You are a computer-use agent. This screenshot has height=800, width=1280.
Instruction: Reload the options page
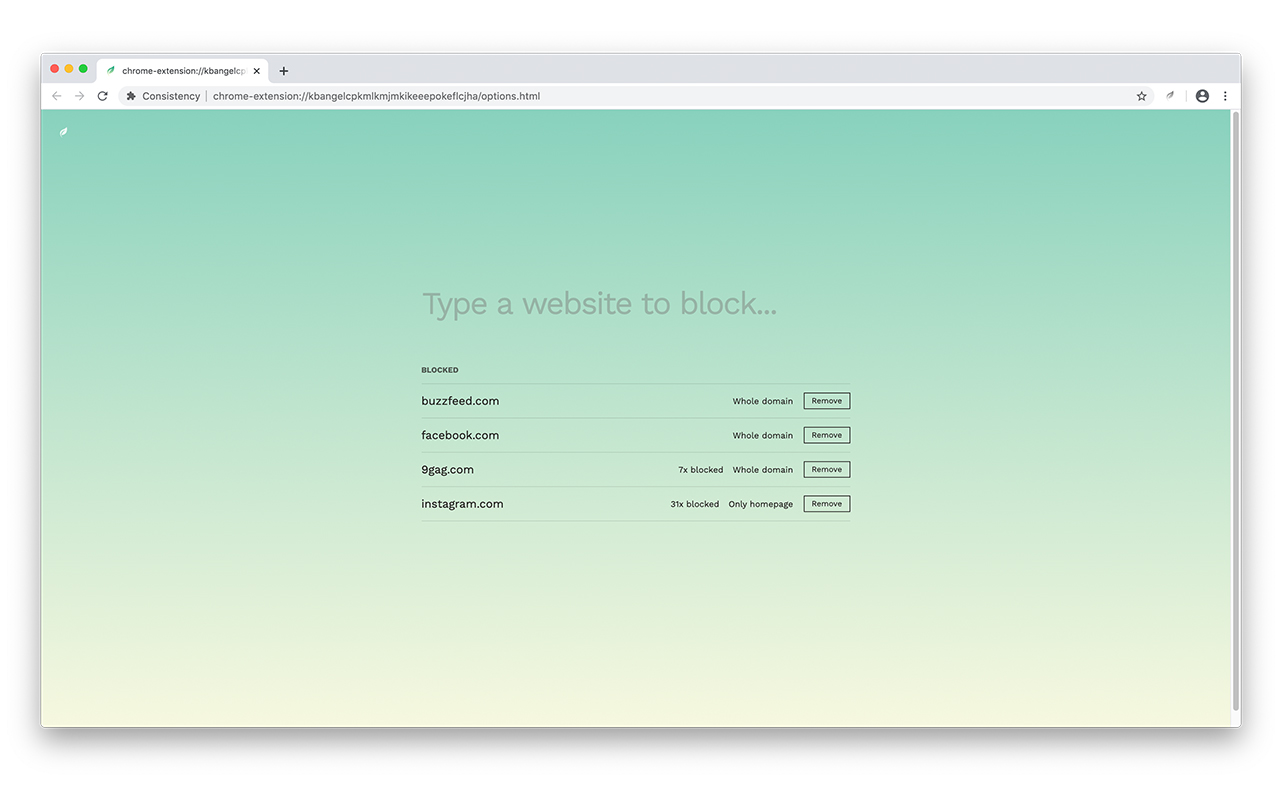pos(102,96)
